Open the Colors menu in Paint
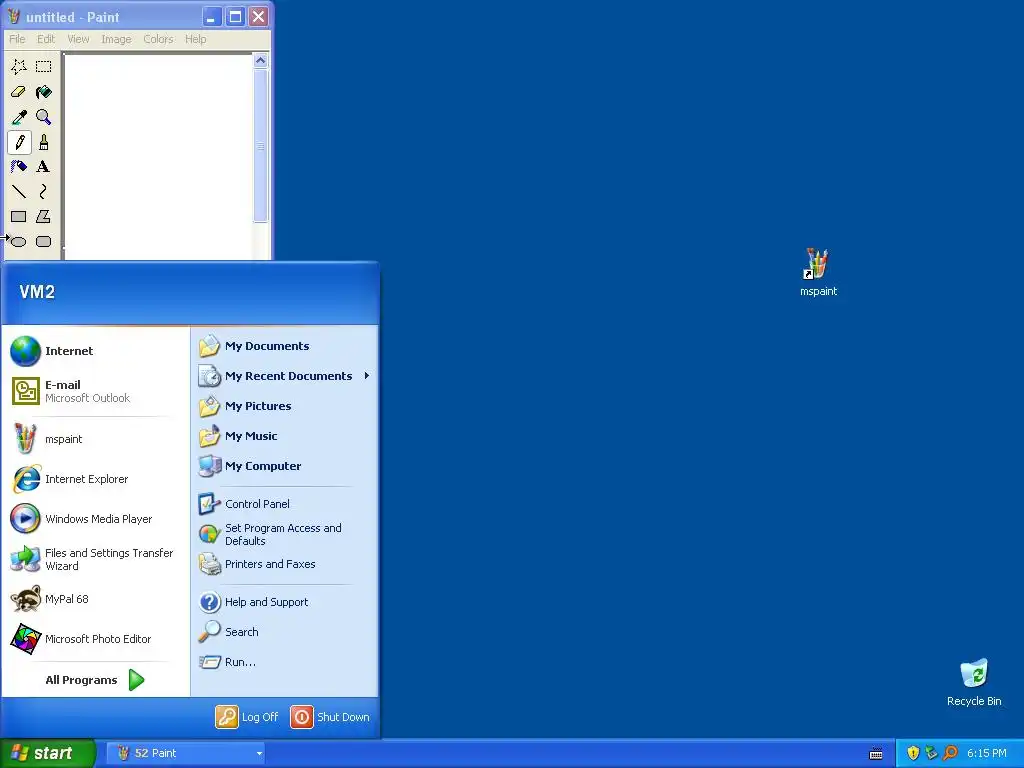This screenshot has width=1024, height=768. coord(158,39)
